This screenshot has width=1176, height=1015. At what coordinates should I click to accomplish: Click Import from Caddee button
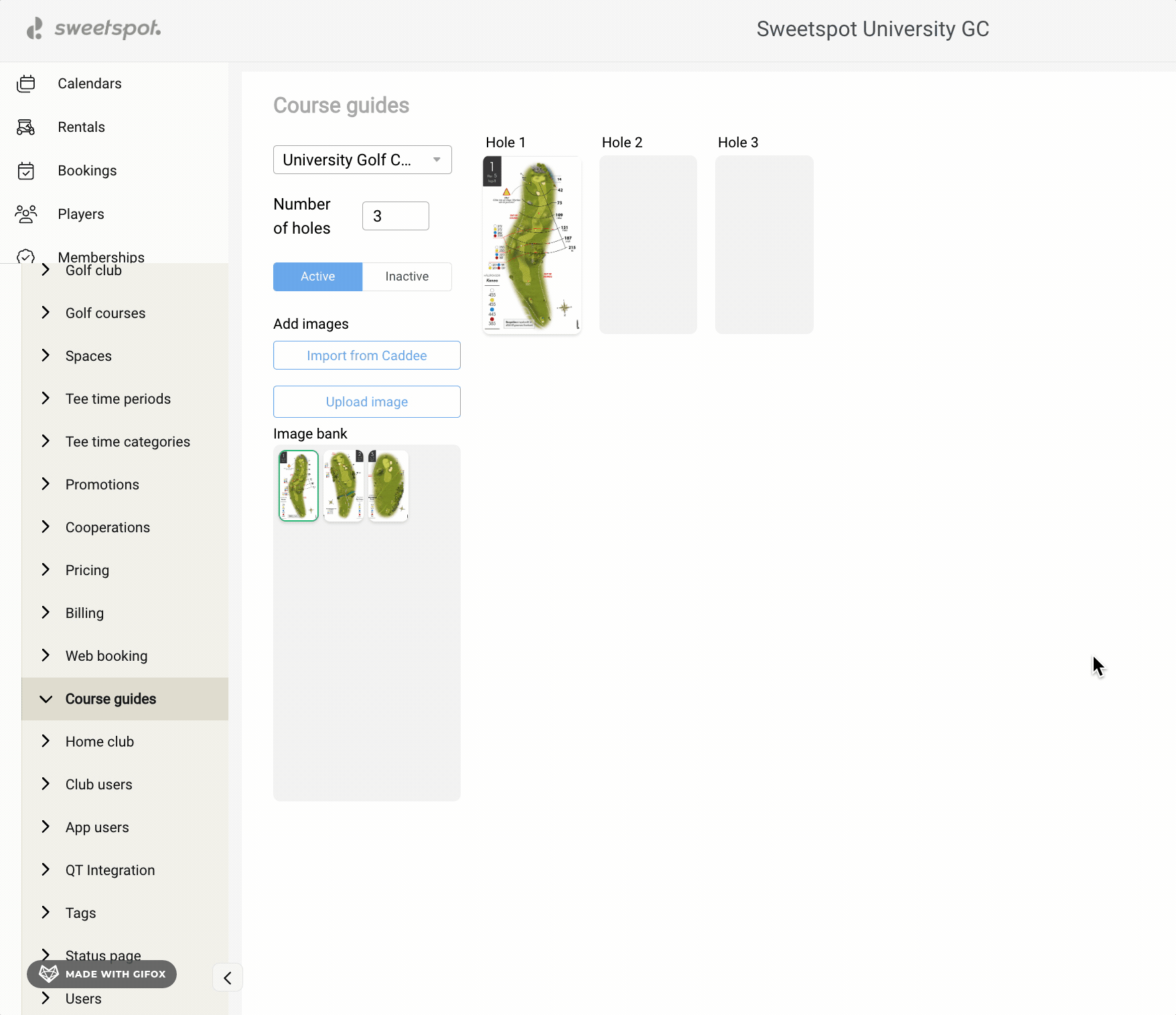(x=366, y=356)
